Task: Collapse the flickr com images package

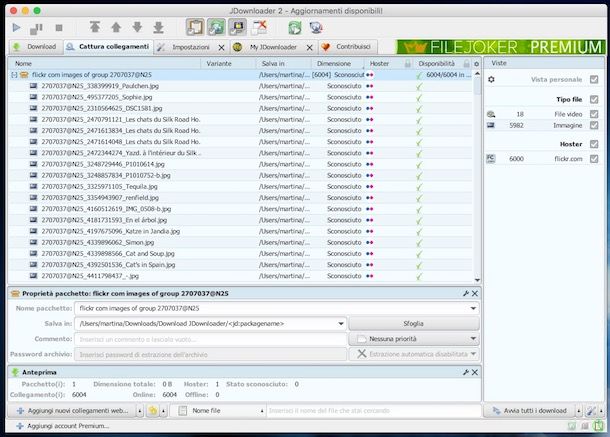Action: pyautogui.click(x=14, y=75)
